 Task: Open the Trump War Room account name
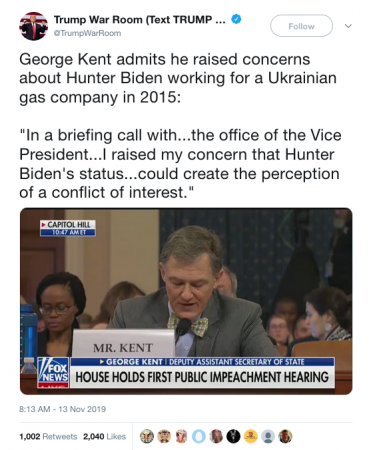coord(140,20)
